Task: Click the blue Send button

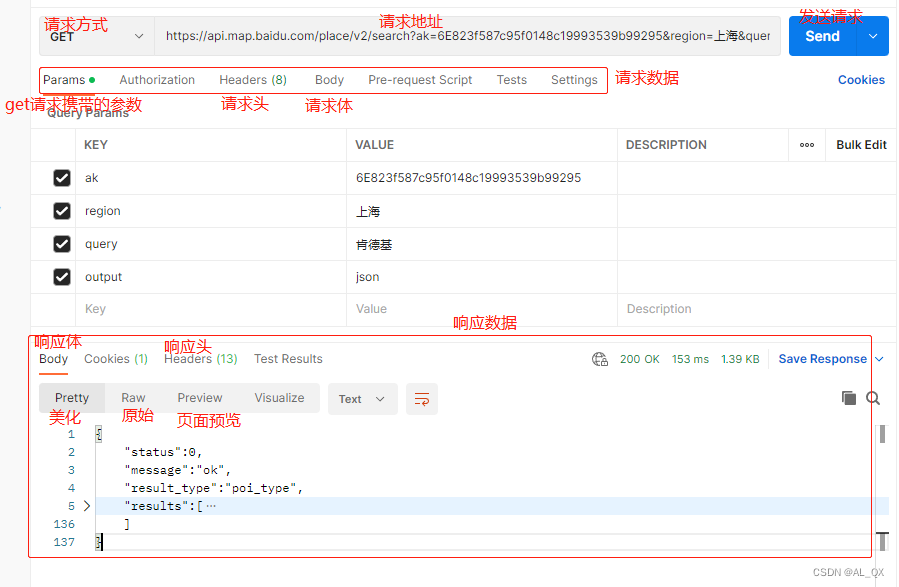Action: click(x=823, y=36)
